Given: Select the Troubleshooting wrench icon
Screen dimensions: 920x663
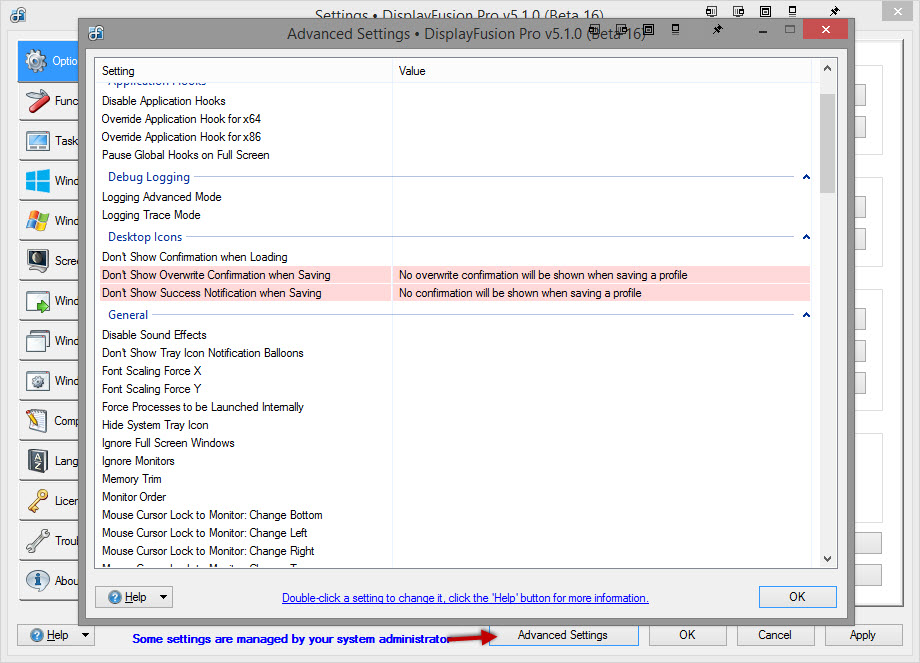Looking at the screenshot, I should pyautogui.click(x=37, y=541).
